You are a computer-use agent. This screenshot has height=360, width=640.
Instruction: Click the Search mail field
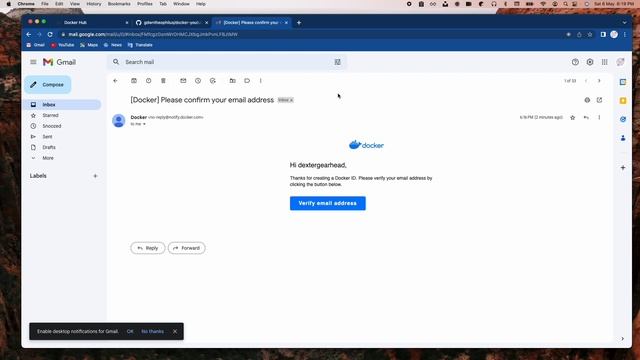click(x=227, y=62)
